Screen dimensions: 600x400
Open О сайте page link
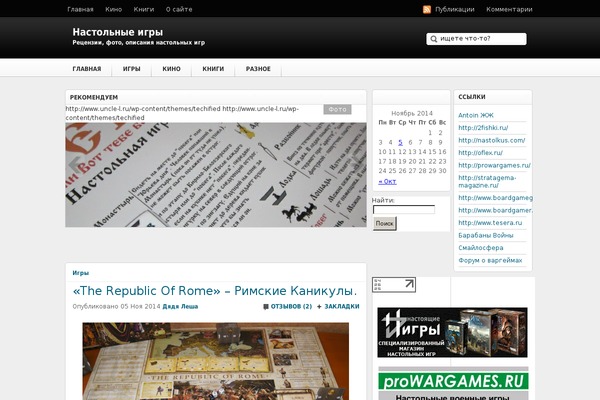point(179,9)
